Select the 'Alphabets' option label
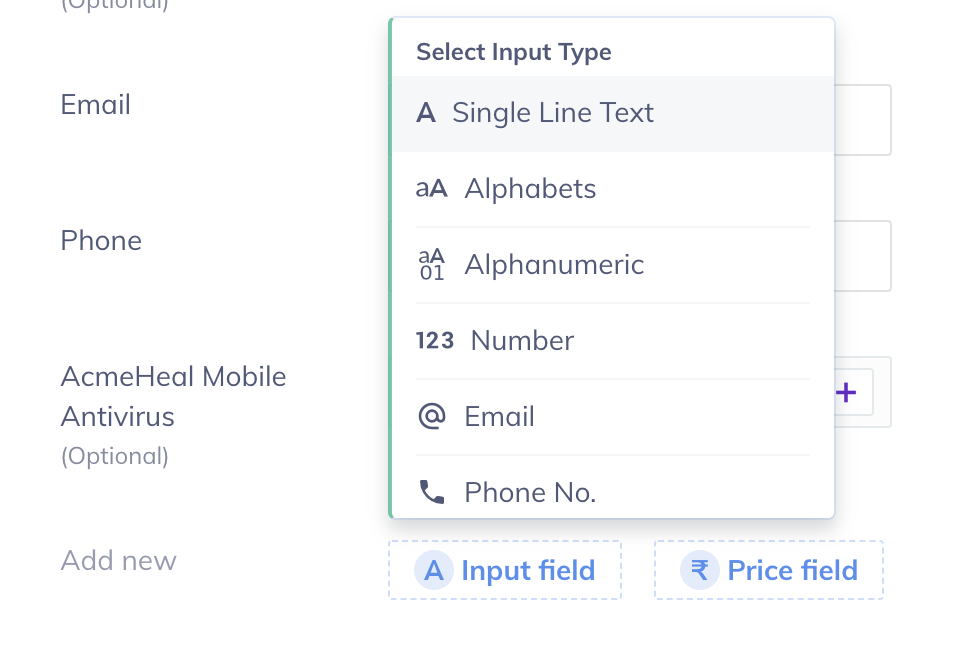The image size is (954, 652). pyautogui.click(x=530, y=189)
